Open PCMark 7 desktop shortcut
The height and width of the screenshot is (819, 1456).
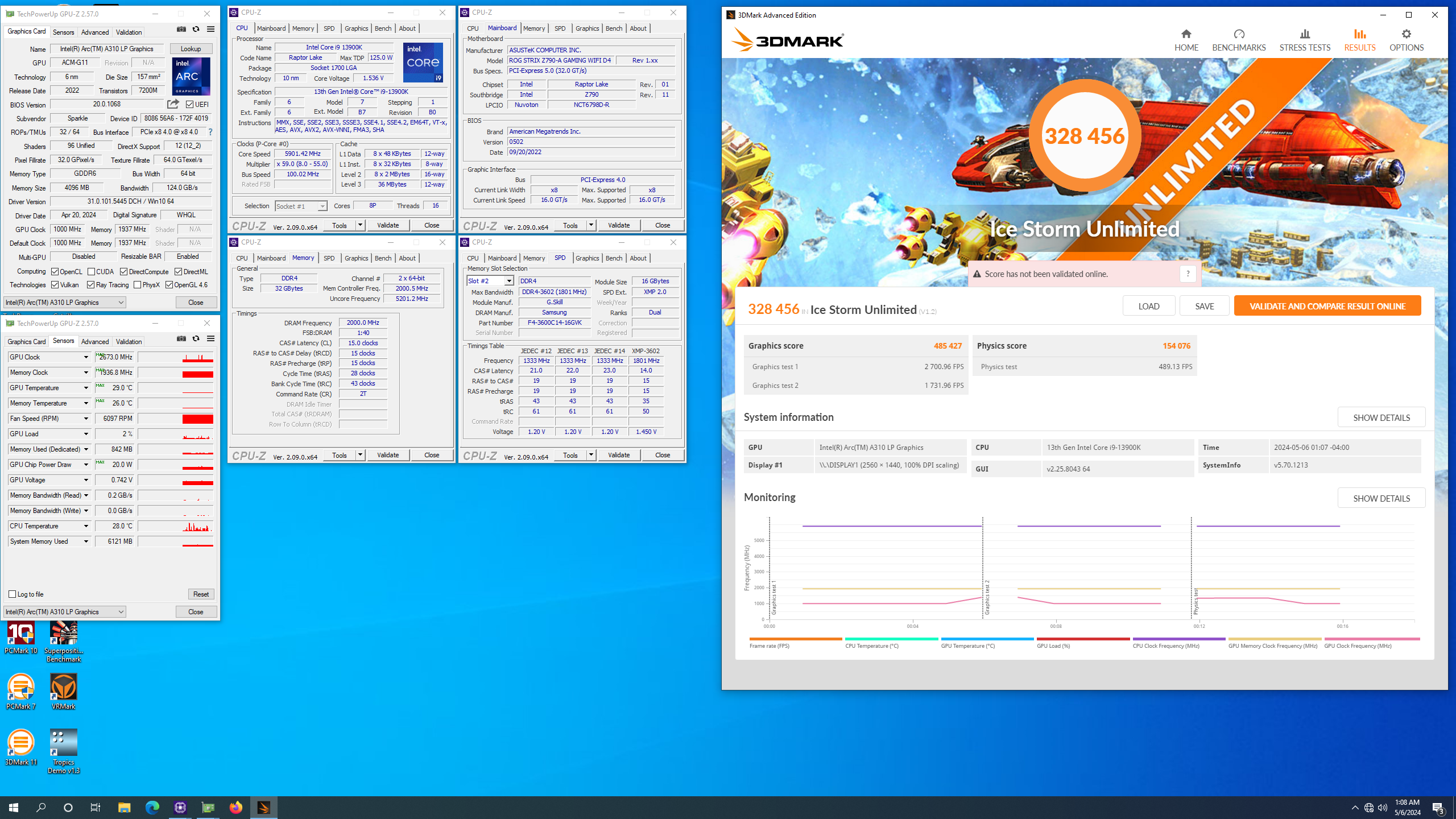[21, 691]
